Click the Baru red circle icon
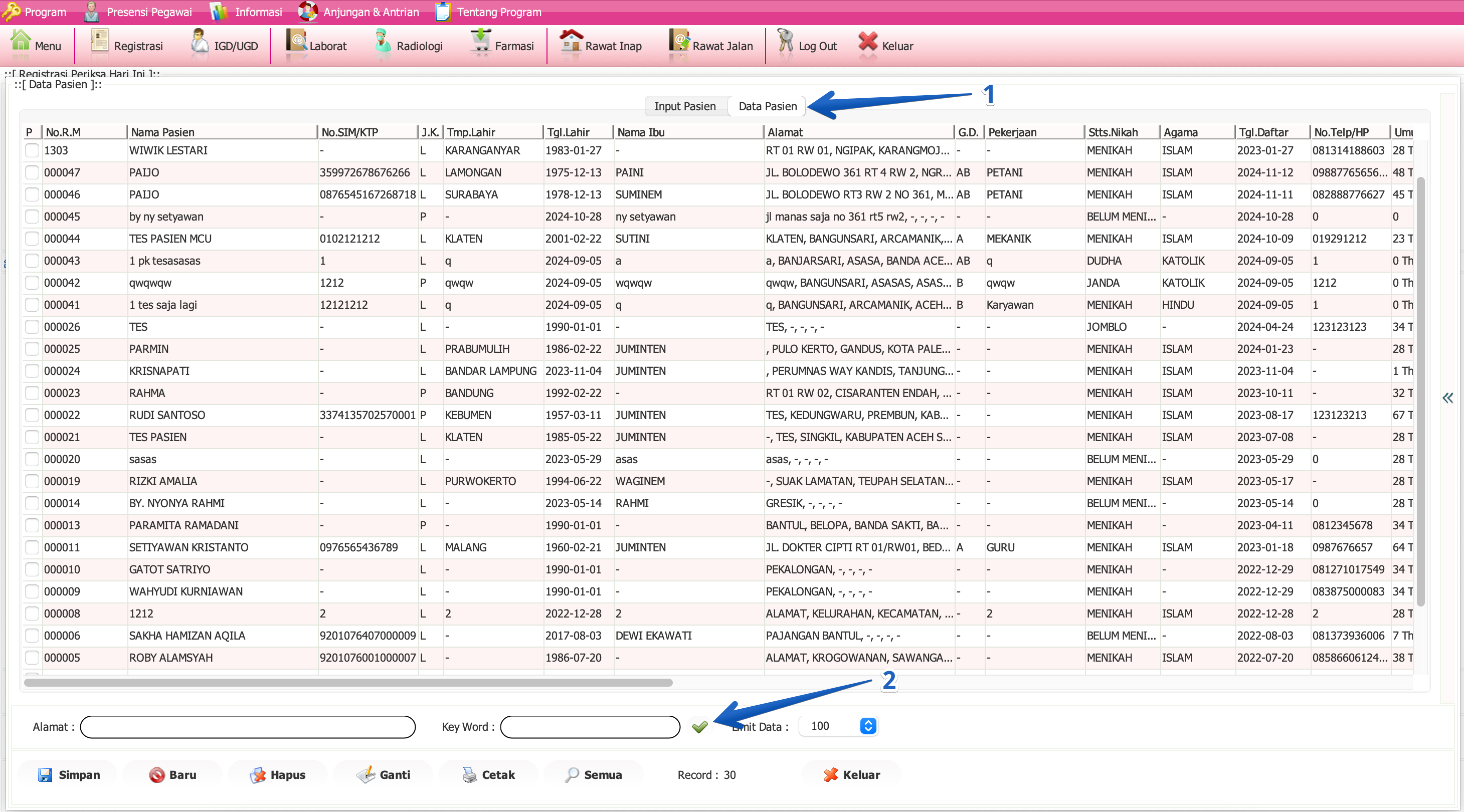This screenshot has width=1464, height=812. coord(156,774)
